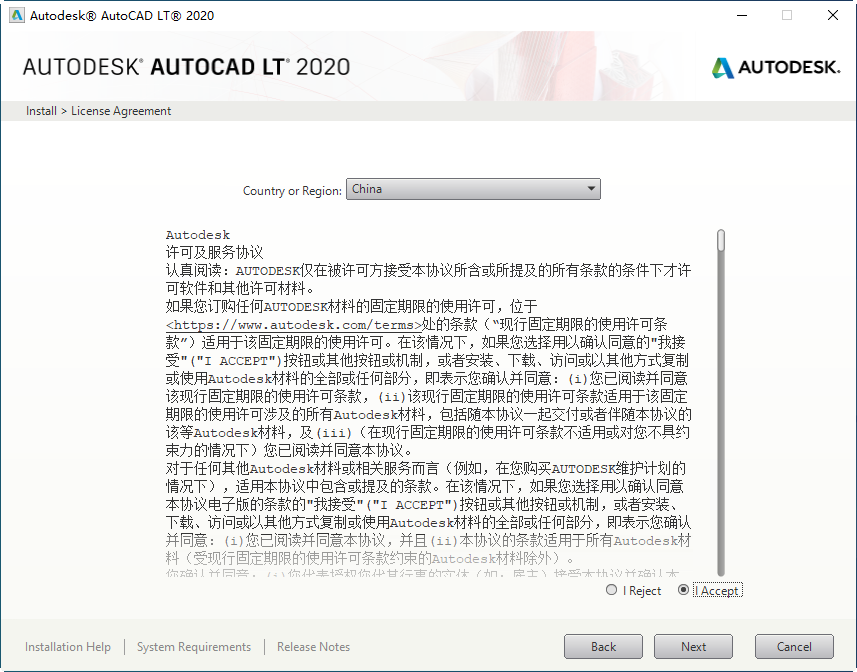
Task: Cancel the installation
Action: (794, 647)
